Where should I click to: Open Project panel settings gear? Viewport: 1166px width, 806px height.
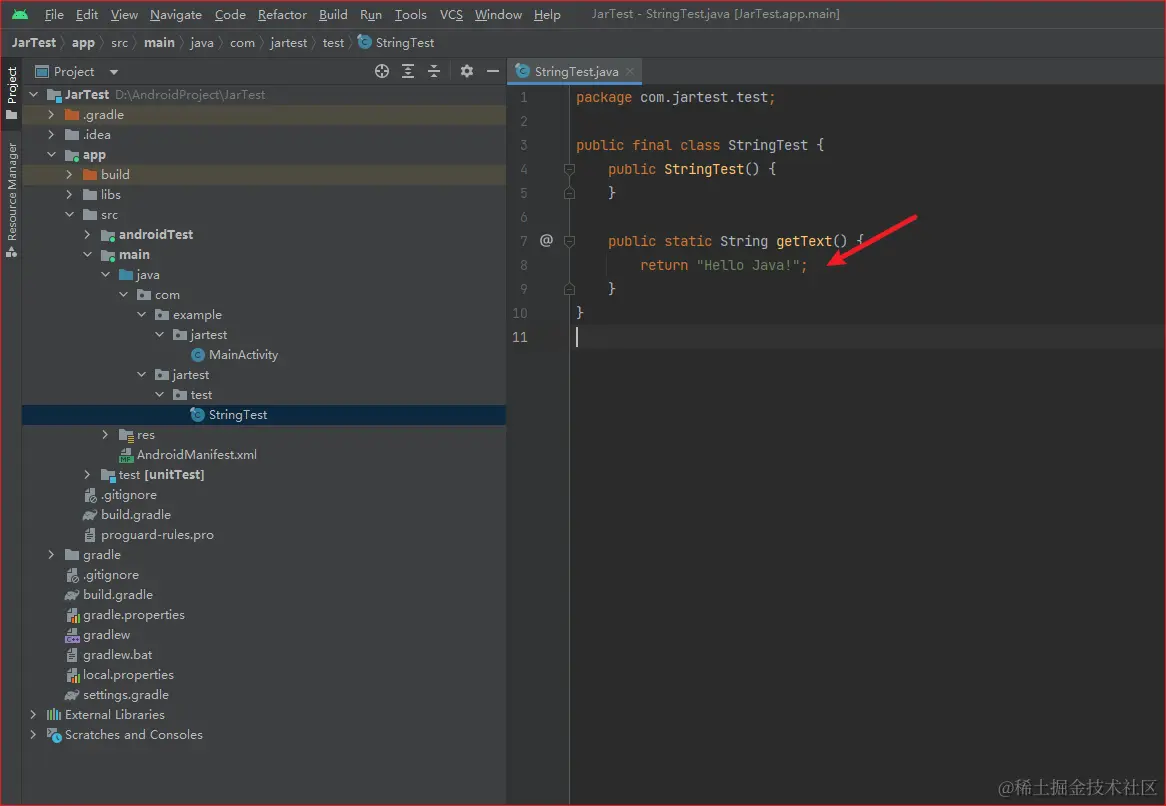click(x=466, y=71)
